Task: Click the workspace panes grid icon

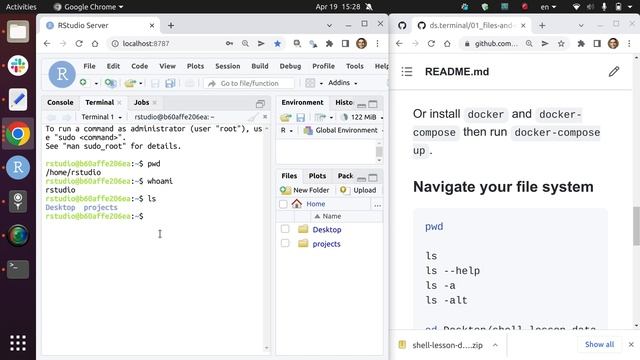Action: pyautogui.click(x=310, y=83)
